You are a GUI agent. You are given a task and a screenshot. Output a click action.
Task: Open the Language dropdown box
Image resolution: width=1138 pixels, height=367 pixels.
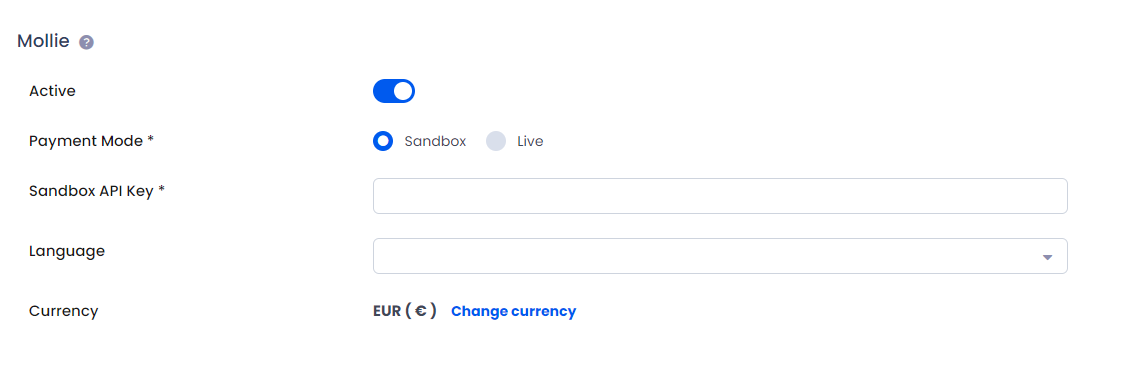click(x=720, y=256)
